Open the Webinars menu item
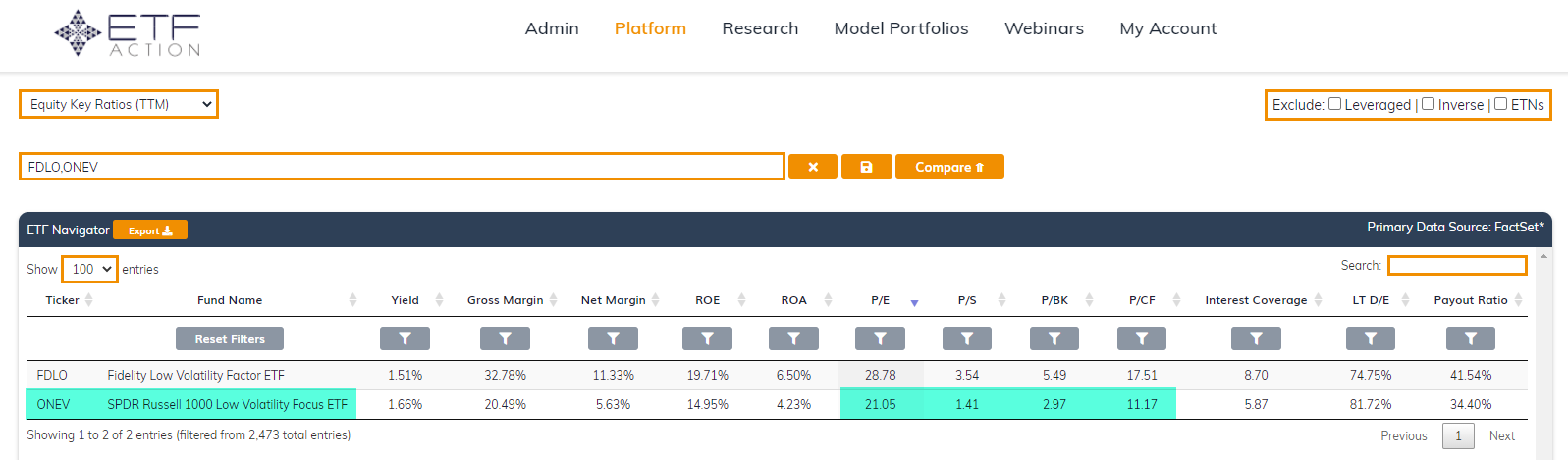This screenshot has width=1568, height=460. coord(1044,28)
